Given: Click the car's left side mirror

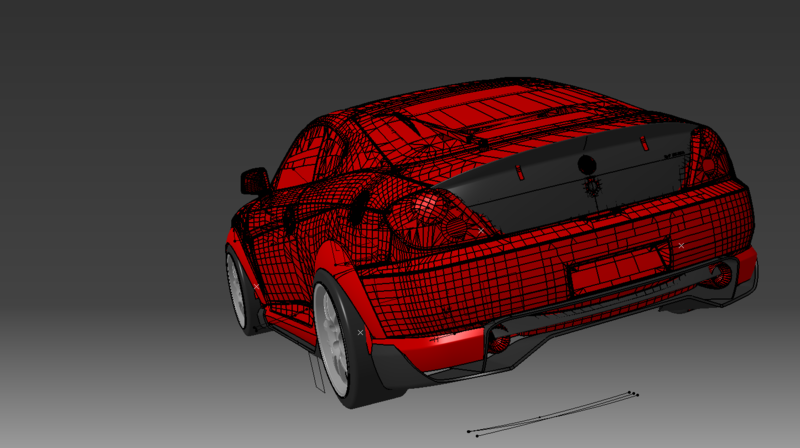Looking at the screenshot, I should coord(254,181).
